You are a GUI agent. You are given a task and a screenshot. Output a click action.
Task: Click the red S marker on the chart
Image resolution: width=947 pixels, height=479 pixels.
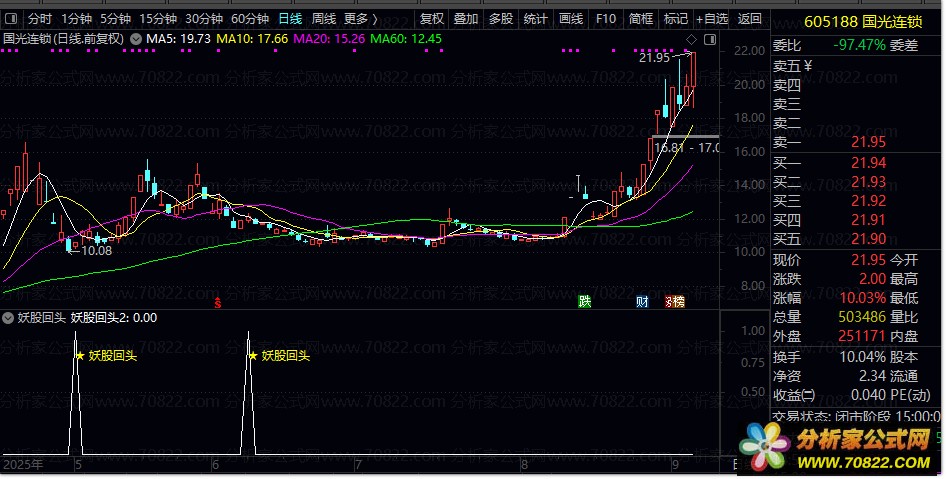217,302
